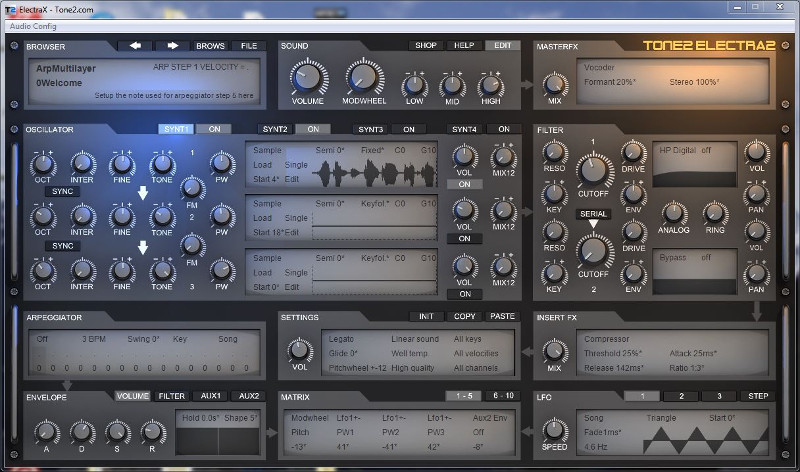
Task: Click the MasterFX MIX knob
Action: [x=555, y=84]
